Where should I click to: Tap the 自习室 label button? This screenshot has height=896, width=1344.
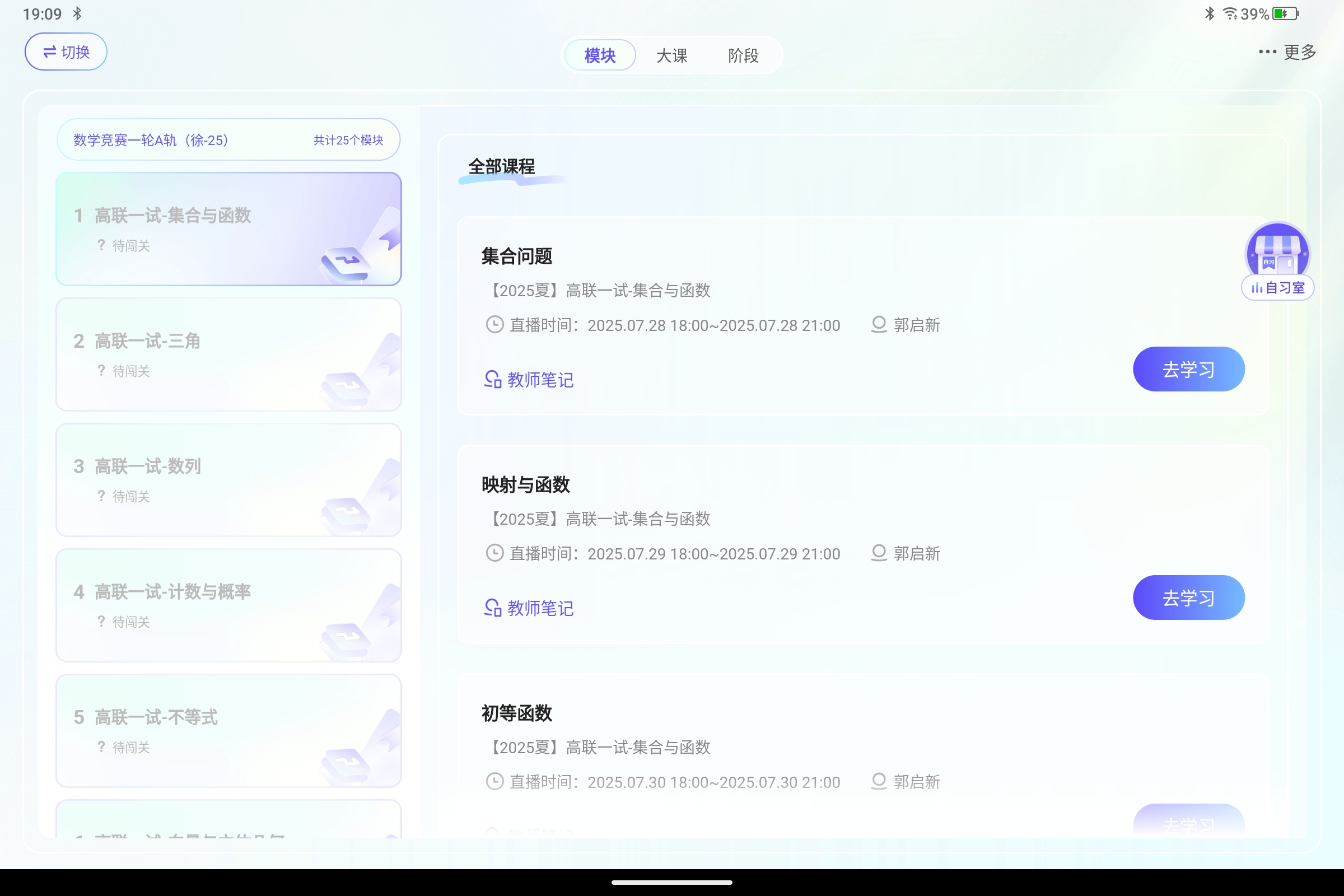[1278, 287]
